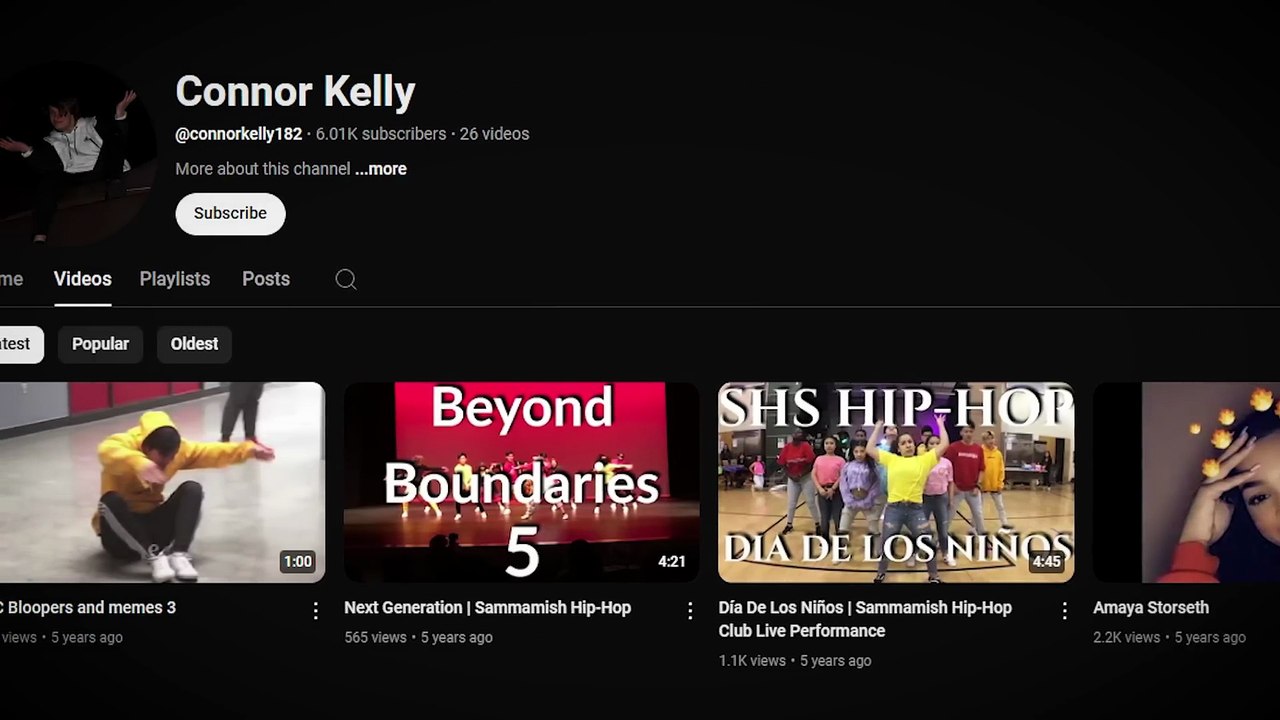
Task: Play the Beyond Boundaries 5 thumbnail
Action: click(x=522, y=482)
